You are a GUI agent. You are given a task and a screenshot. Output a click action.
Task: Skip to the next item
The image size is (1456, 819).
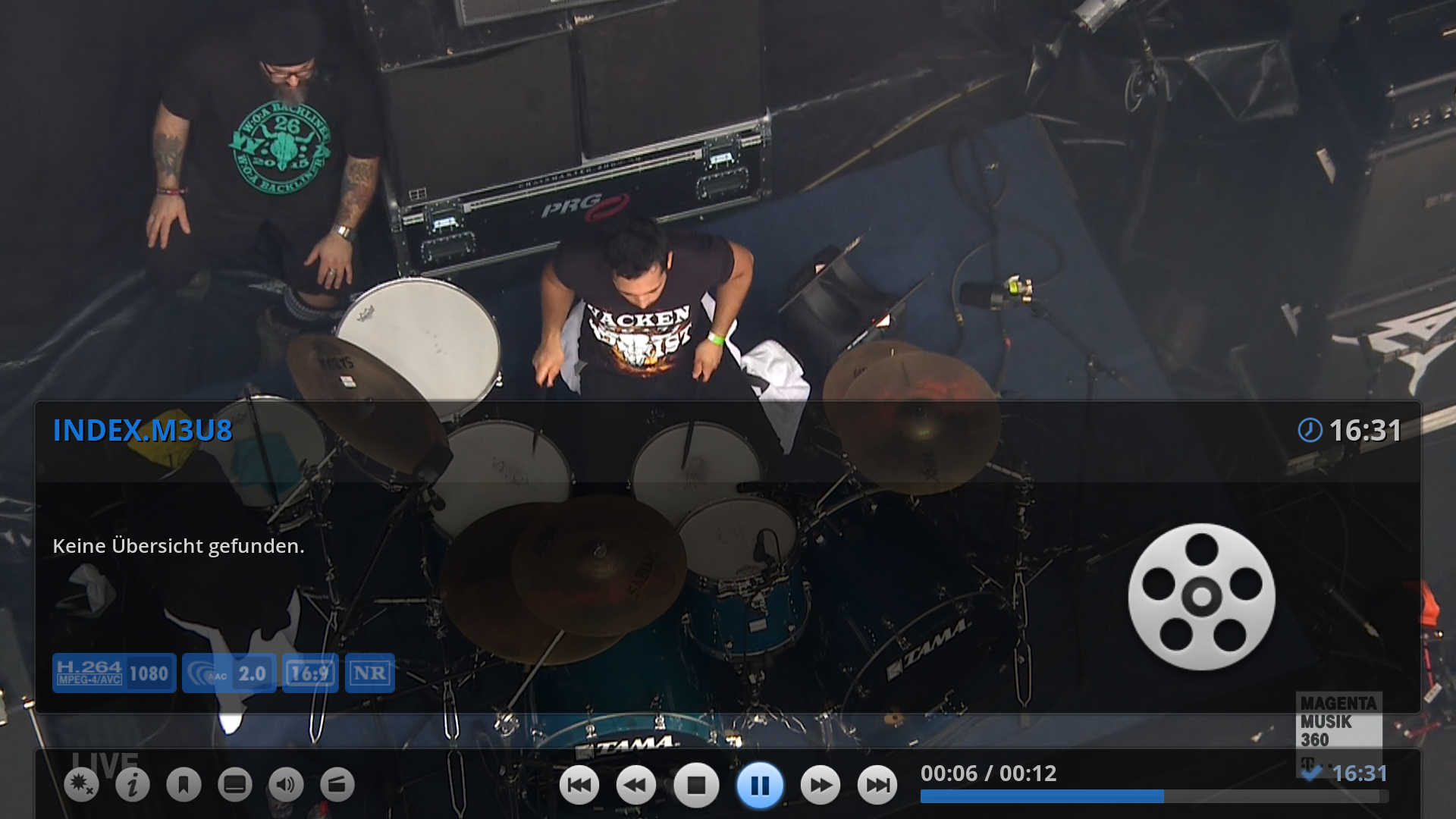[877, 786]
